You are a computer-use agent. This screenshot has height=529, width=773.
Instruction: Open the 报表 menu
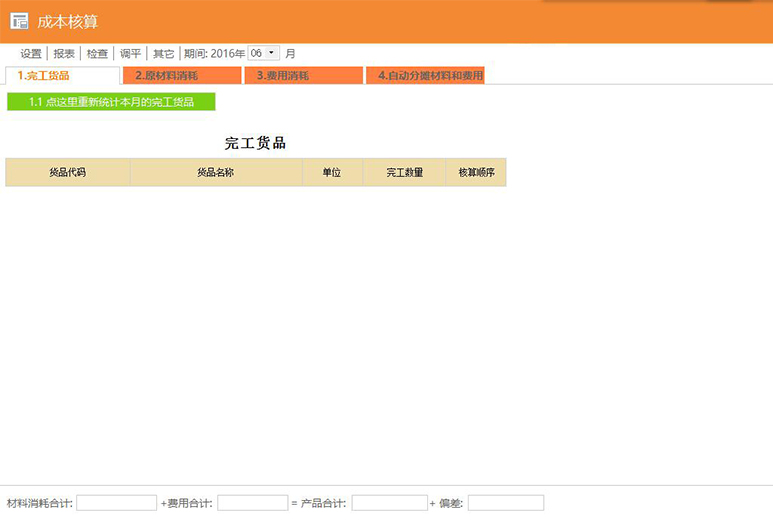point(64,53)
